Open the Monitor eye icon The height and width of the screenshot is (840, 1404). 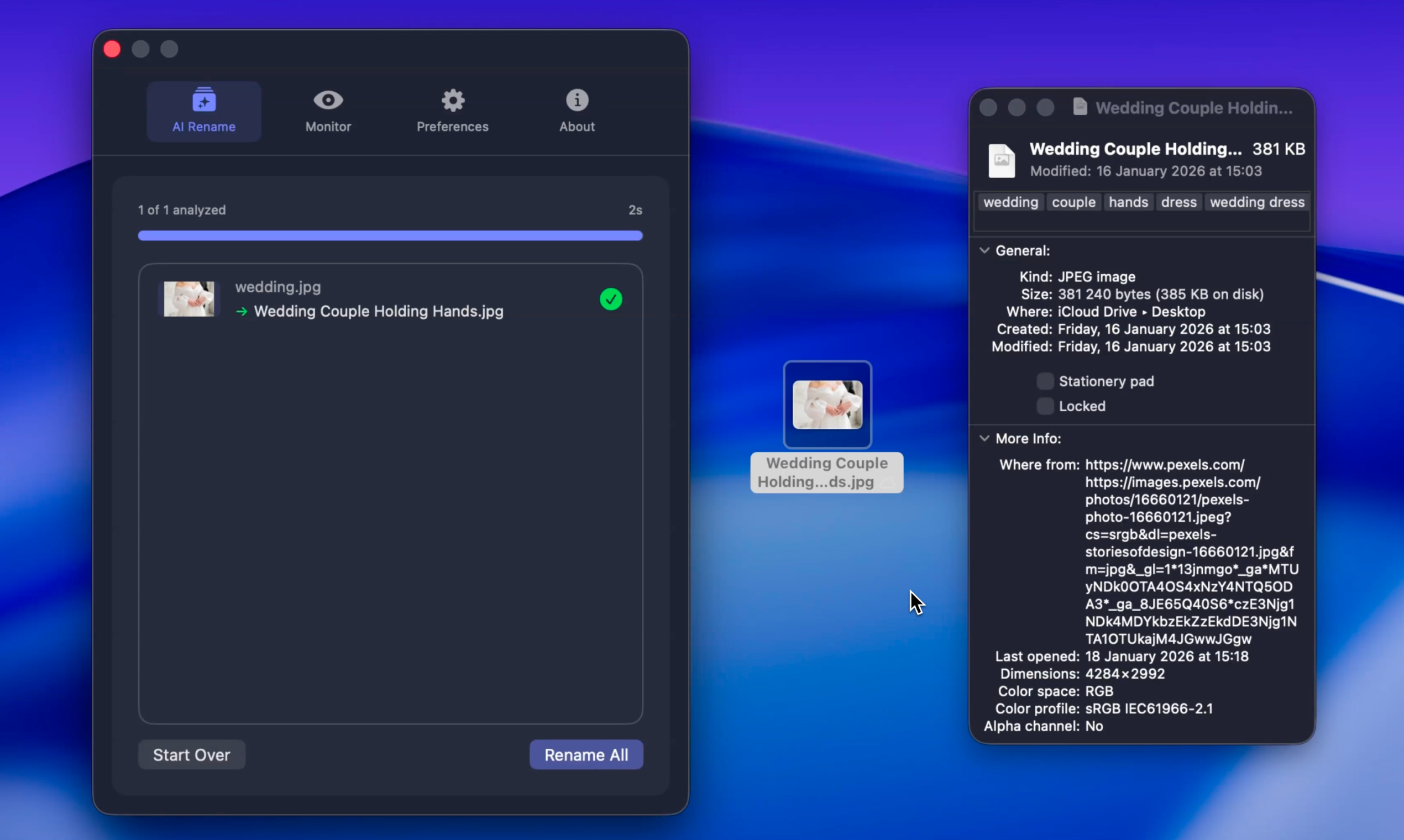[x=328, y=100]
